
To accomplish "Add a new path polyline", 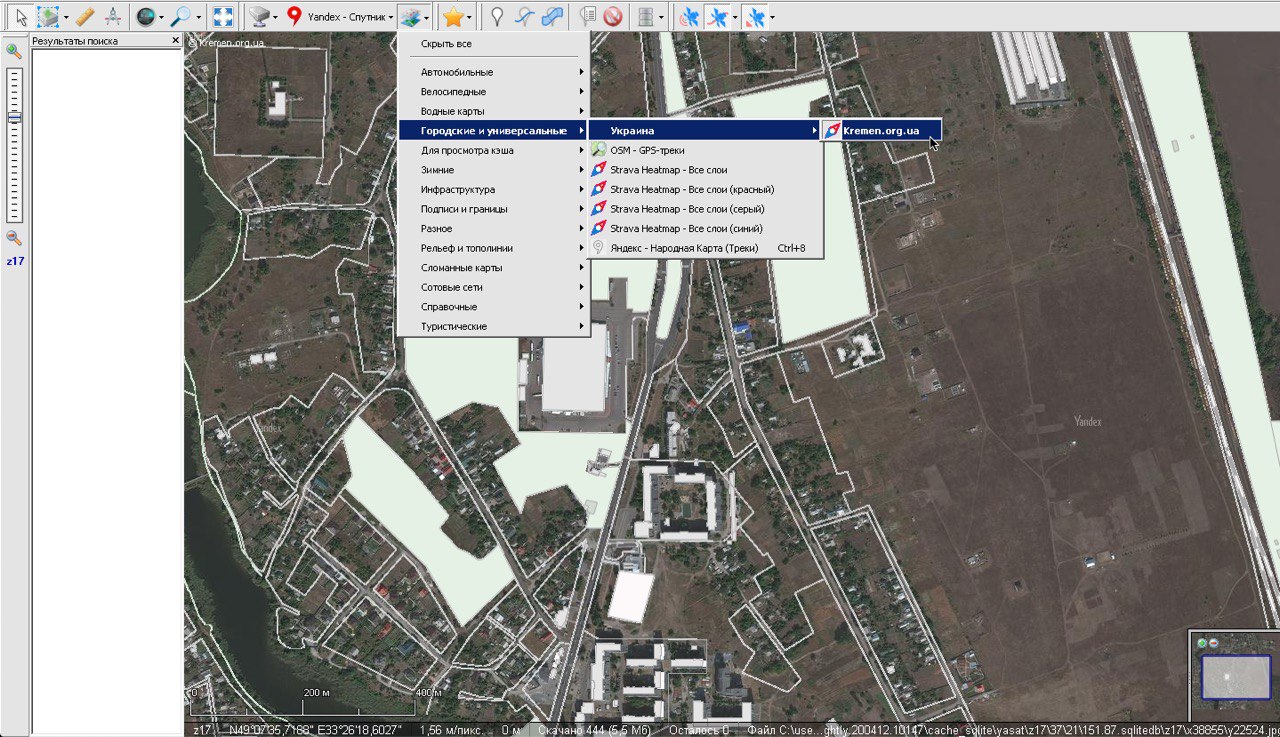I will (x=524, y=16).
